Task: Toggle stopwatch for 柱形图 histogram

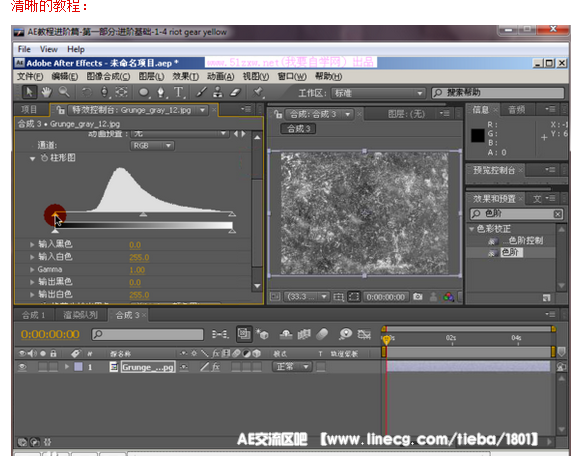Action: click(44, 158)
